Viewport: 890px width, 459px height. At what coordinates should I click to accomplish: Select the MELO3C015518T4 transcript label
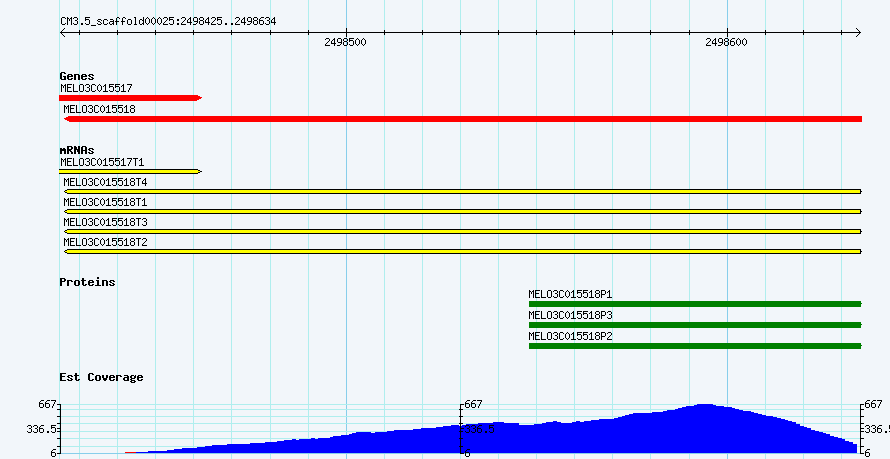click(x=106, y=182)
